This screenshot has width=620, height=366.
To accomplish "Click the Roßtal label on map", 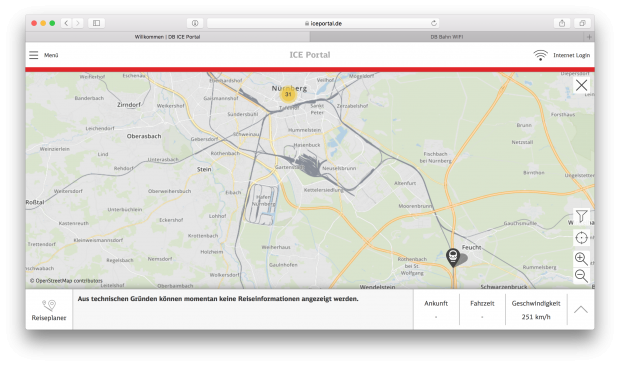I will (35, 202).
